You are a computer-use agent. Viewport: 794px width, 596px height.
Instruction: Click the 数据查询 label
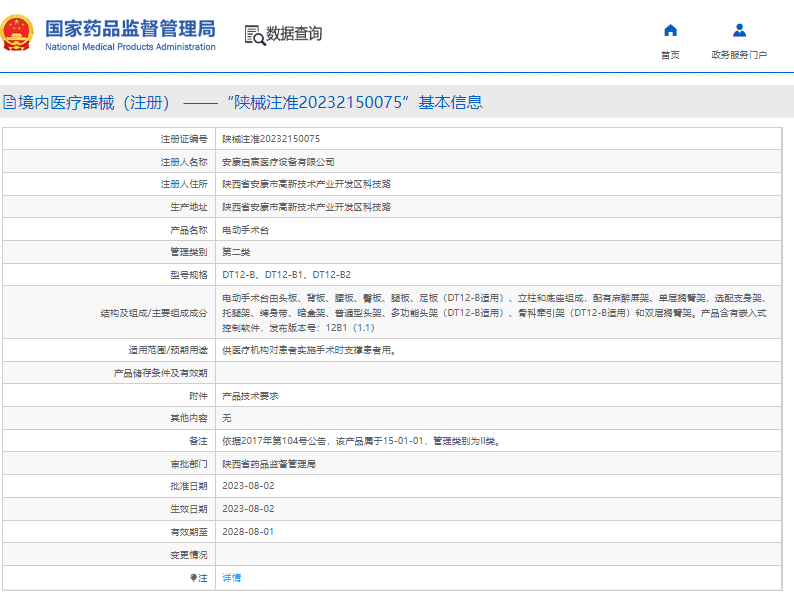(x=294, y=34)
